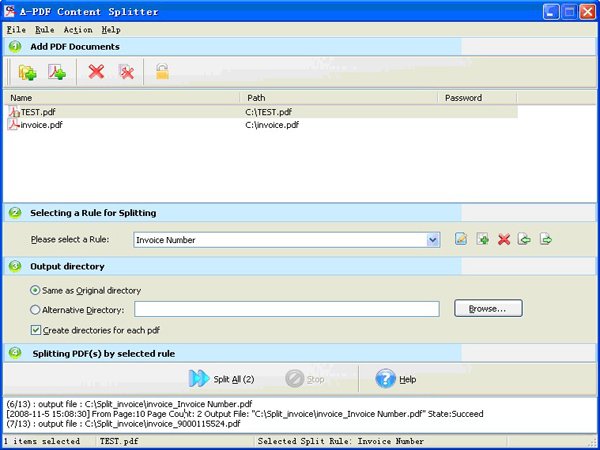
Task: Click the unlock password padlock icon
Action: click(x=162, y=72)
